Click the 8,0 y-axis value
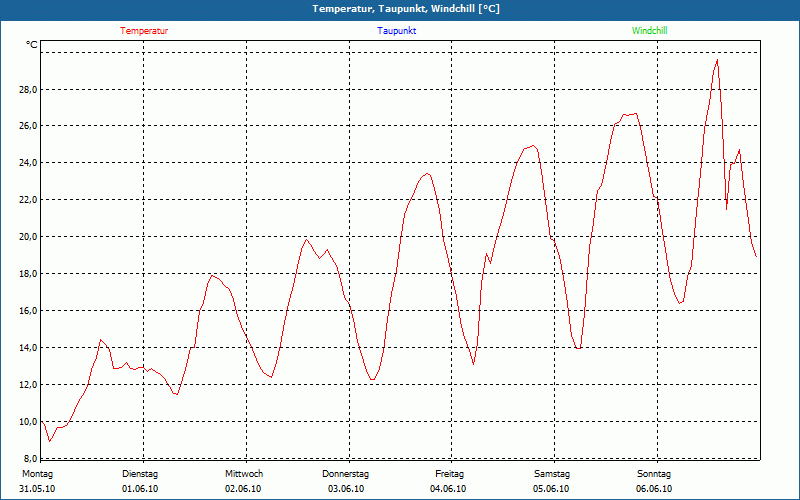 coord(31,458)
